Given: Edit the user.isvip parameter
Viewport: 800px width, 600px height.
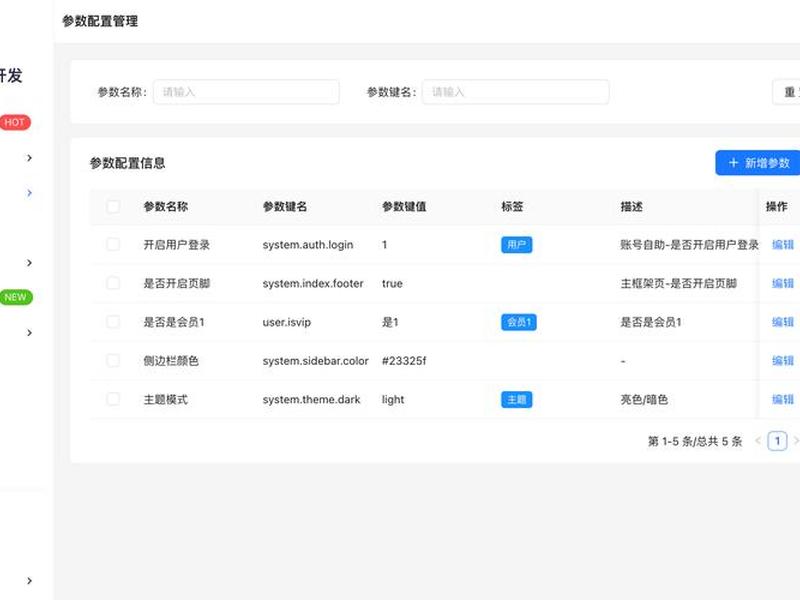Looking at the screenshot, I should [x=783, y=322].
